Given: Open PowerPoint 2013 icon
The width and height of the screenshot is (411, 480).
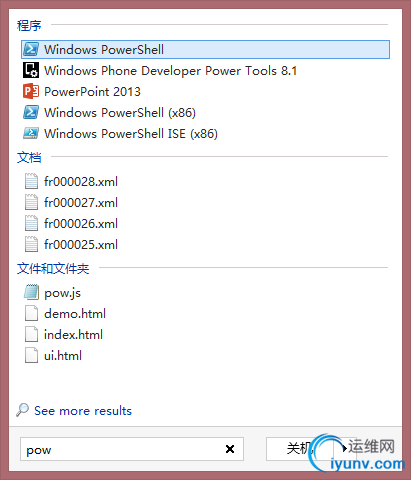Looking at the screenshot, I should click(31, 91).
